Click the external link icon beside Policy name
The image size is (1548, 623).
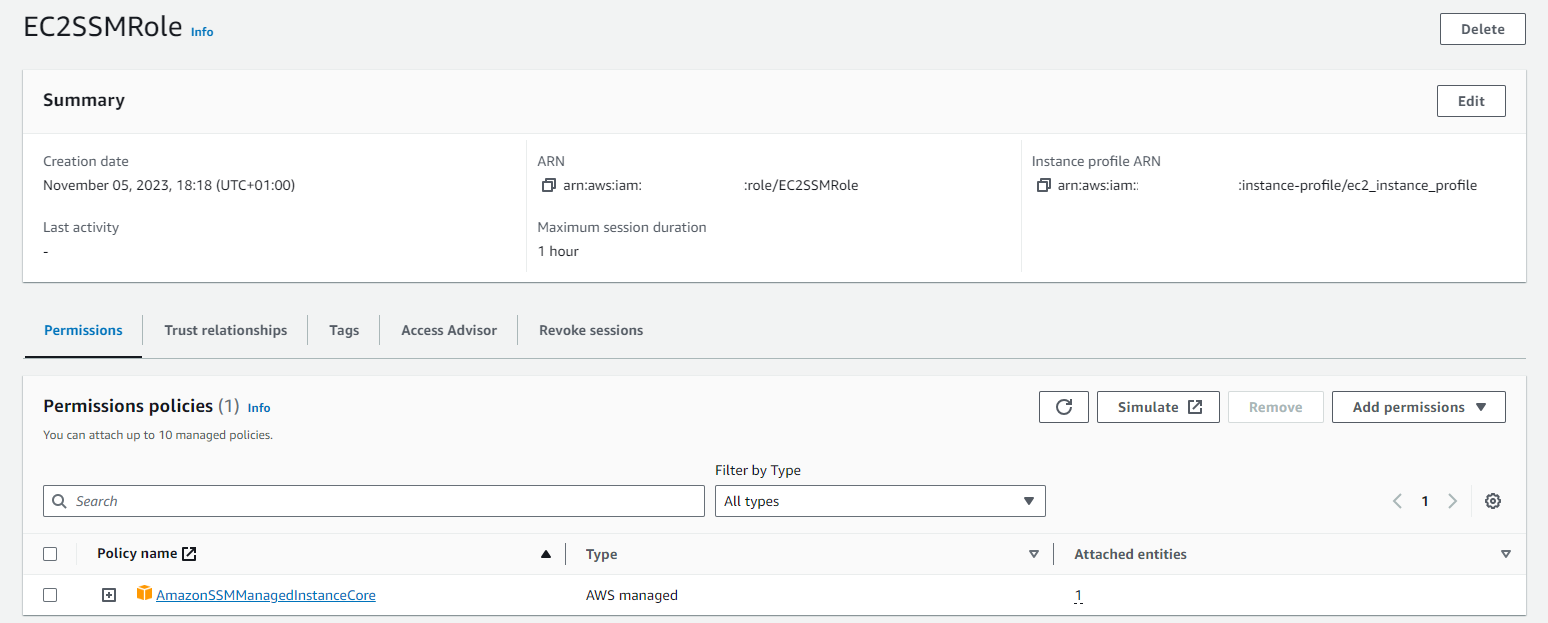(189, 554)
